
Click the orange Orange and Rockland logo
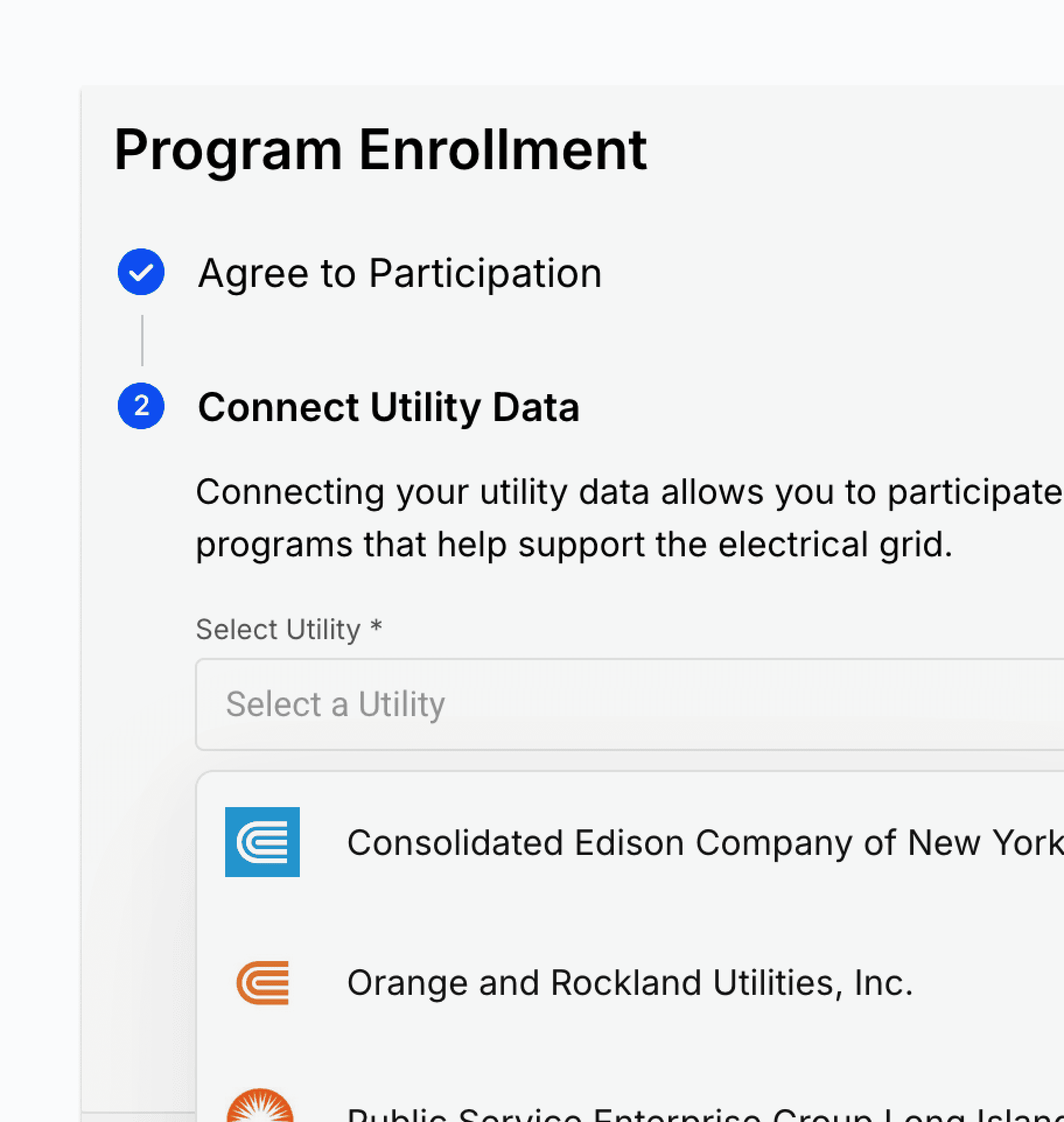tap(262, 983)
